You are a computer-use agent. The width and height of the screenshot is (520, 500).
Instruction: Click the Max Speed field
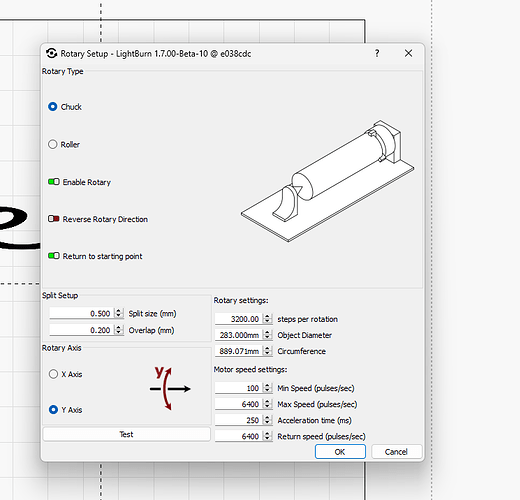[x=239, y=404]
